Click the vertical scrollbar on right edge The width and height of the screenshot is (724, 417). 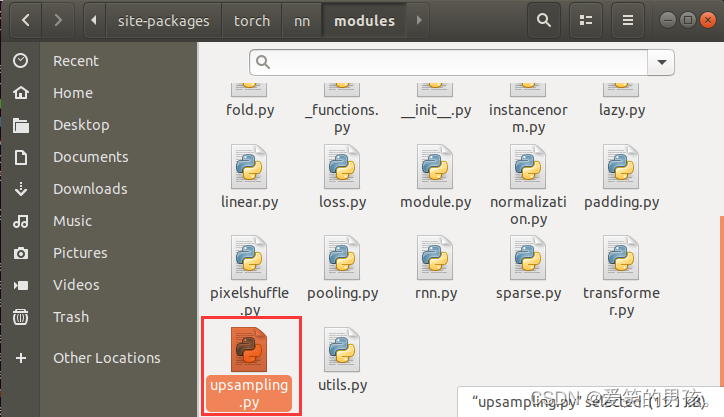pyautogui.click(x=722, y=300)
